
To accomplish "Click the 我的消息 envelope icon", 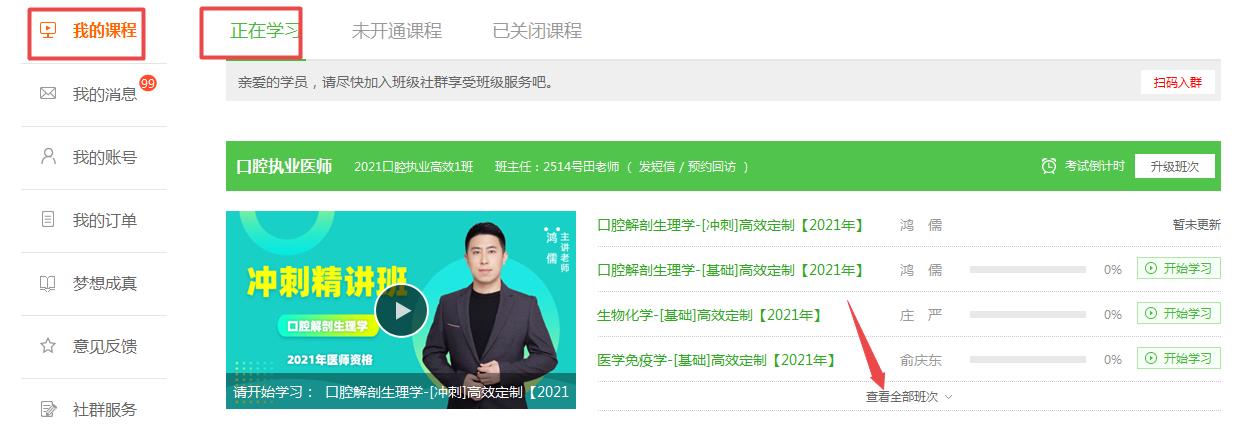I will 47,94.
